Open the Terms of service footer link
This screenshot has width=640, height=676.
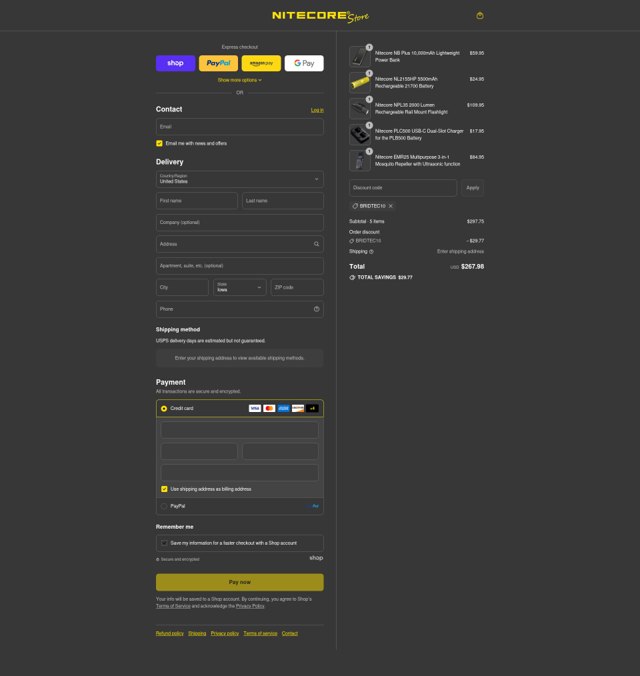tap(260, 634)
